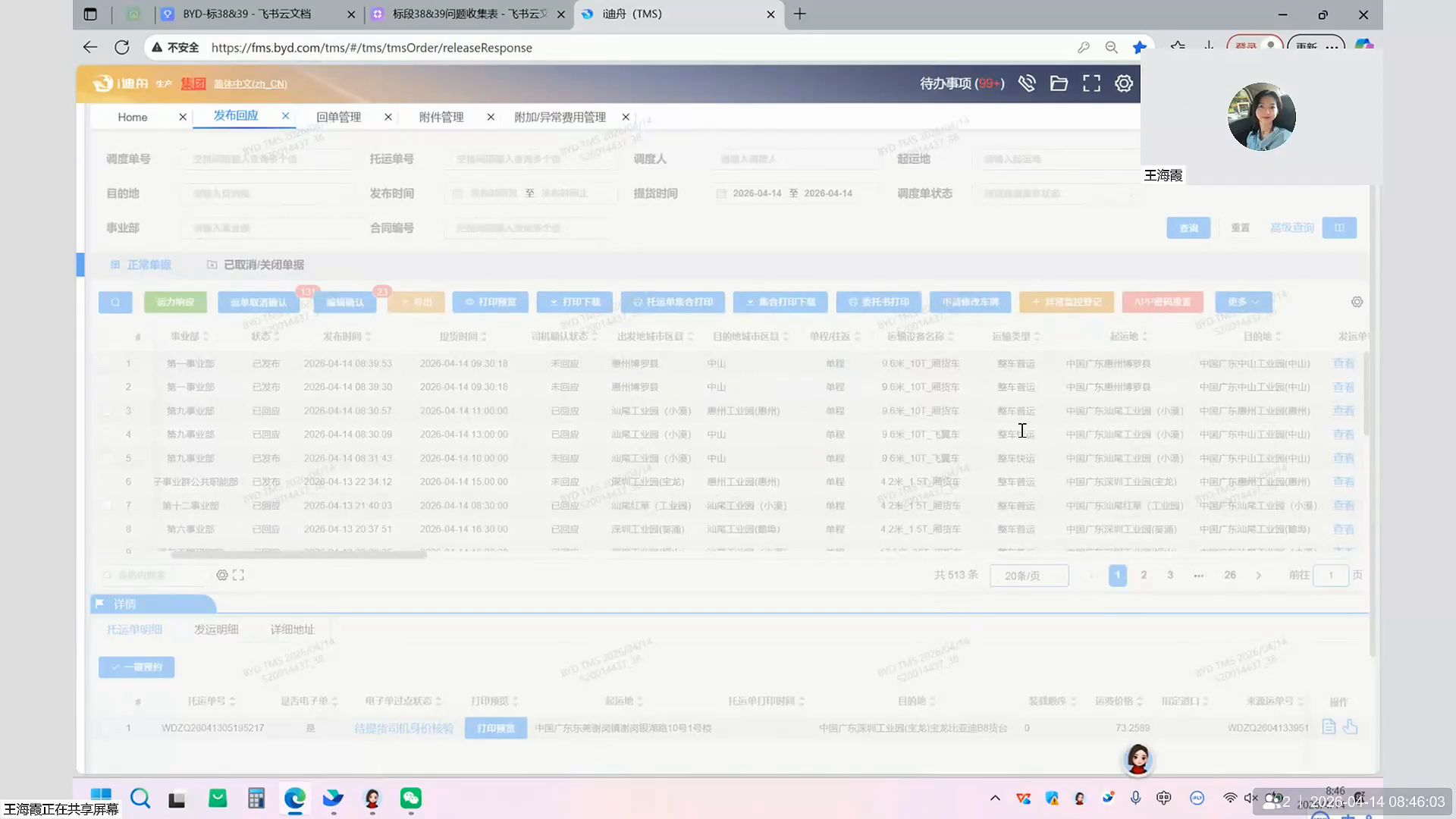Open the phone call icon in header
The height and width of the screenshot is (819, 1456).
[1027, 83]
